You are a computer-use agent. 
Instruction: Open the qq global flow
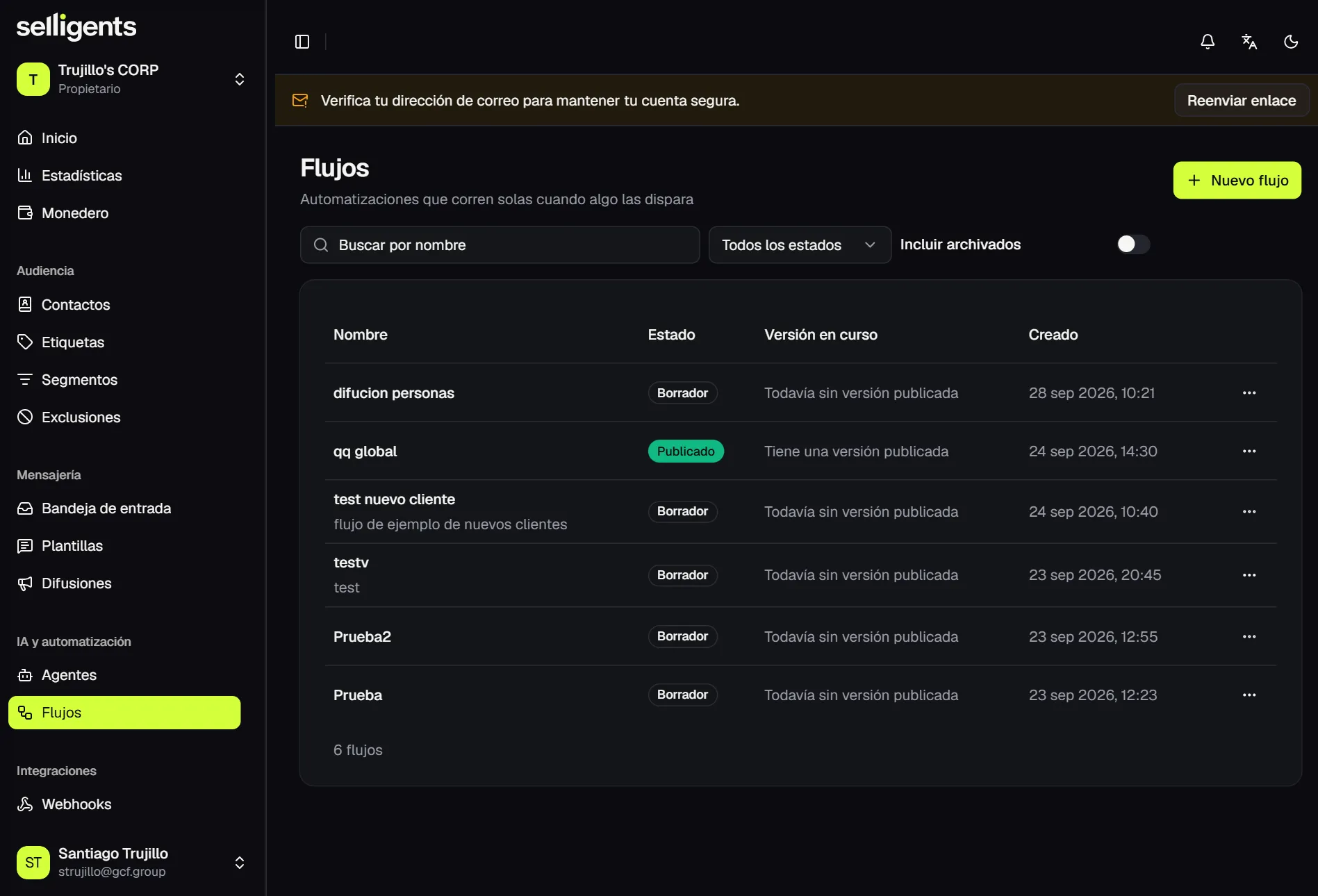365,451
